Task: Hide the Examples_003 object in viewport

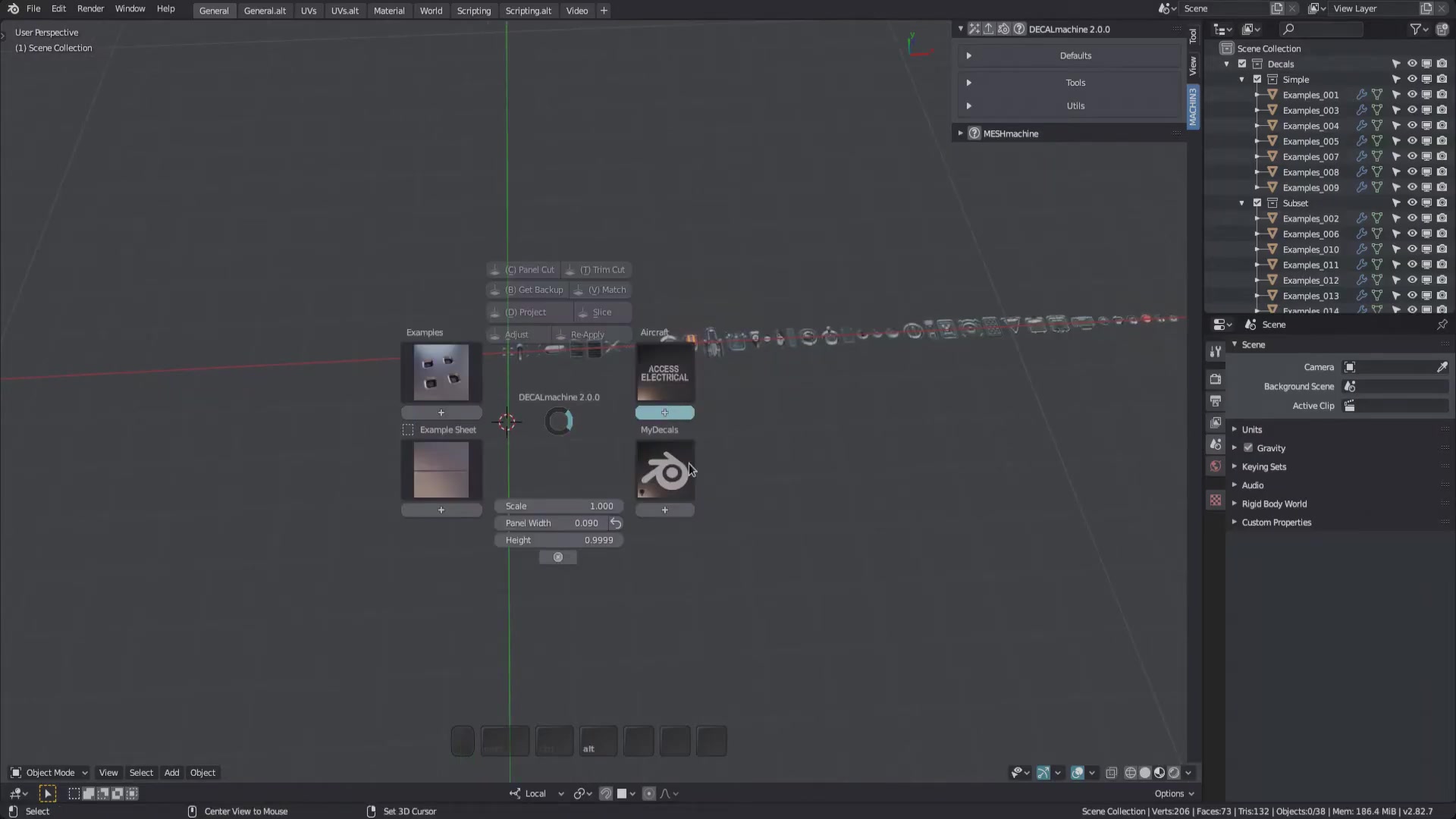Action: [1411, 110]
